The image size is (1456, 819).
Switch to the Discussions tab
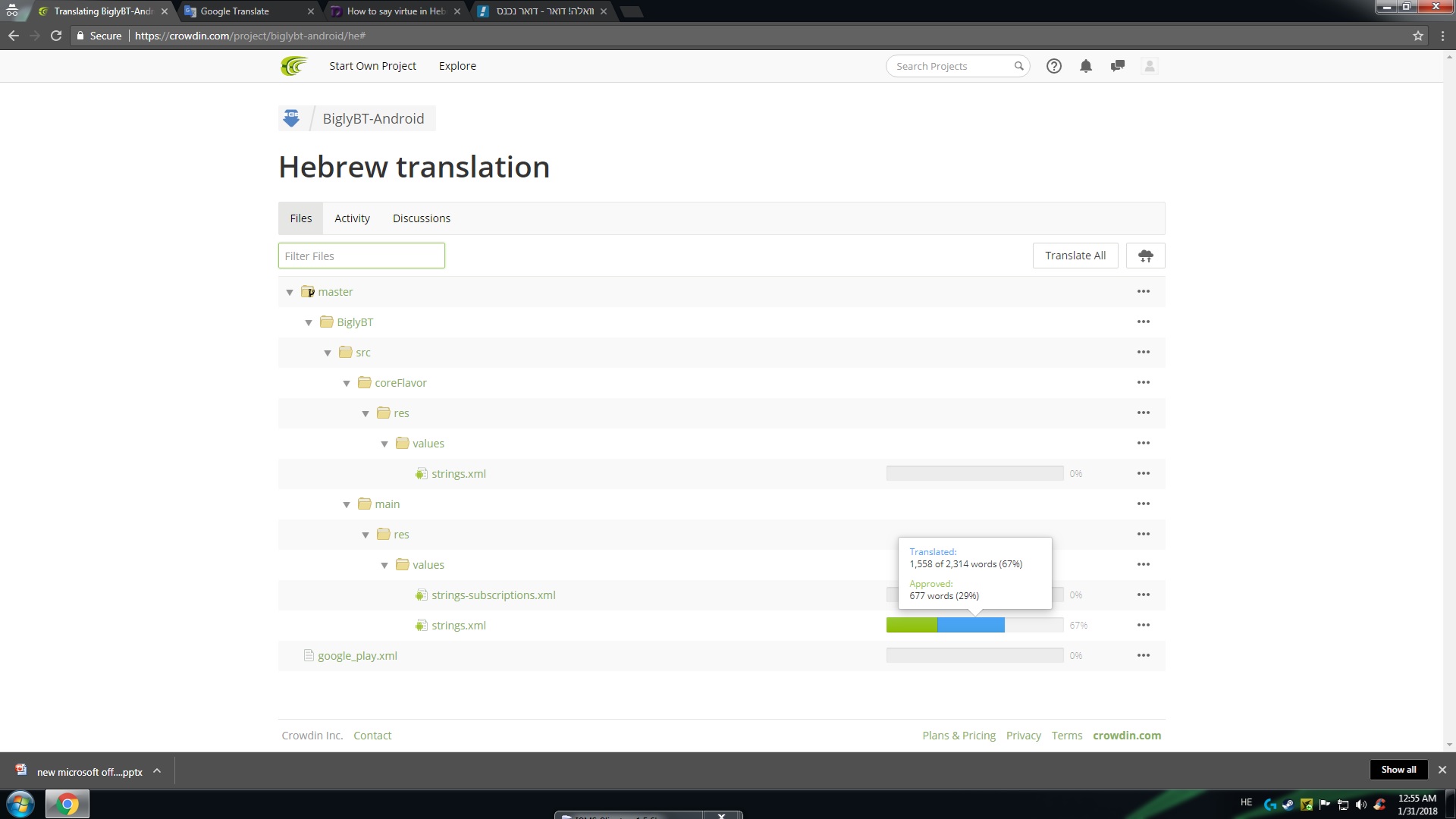(x=422, y=218)
